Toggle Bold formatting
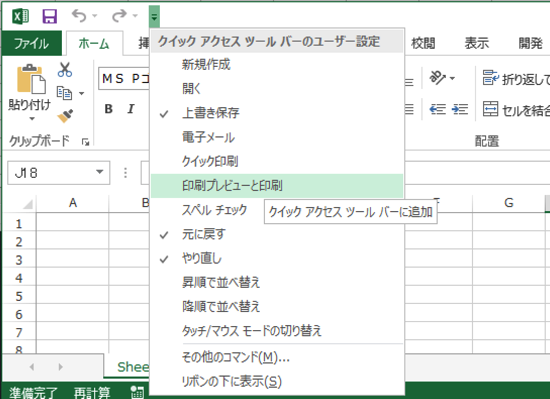The image size is (550, 399). [108, 109]
